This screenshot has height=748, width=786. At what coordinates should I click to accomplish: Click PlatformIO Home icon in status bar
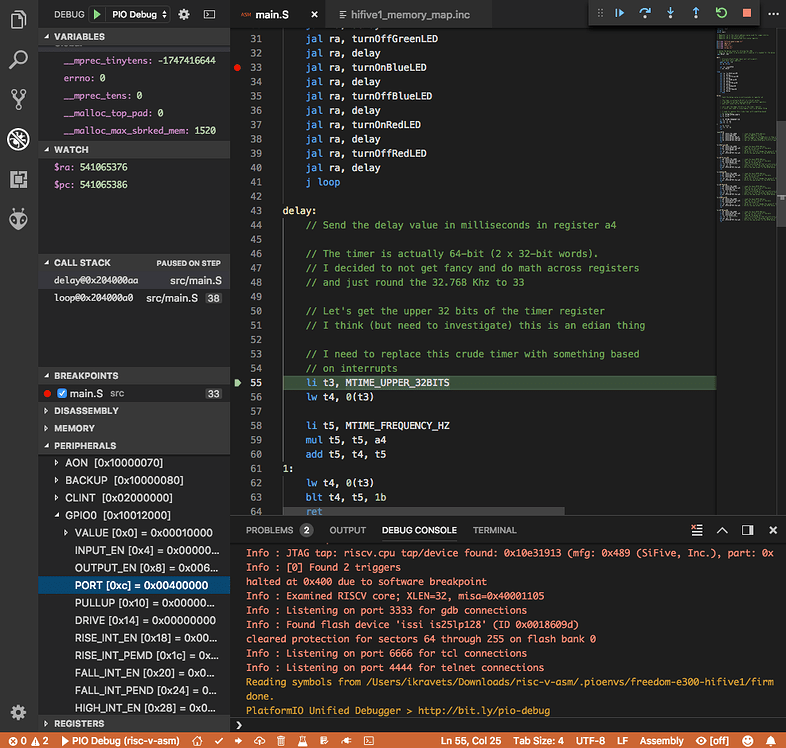(198, 740)
